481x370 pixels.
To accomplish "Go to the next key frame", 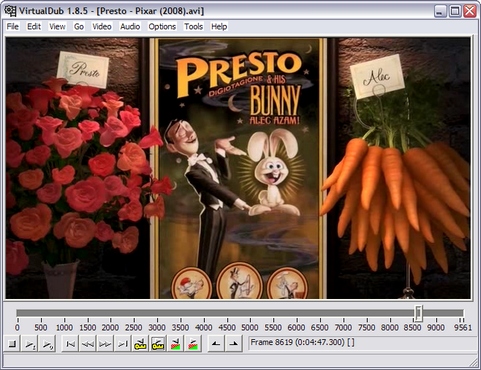I will [x=157, y=344].
